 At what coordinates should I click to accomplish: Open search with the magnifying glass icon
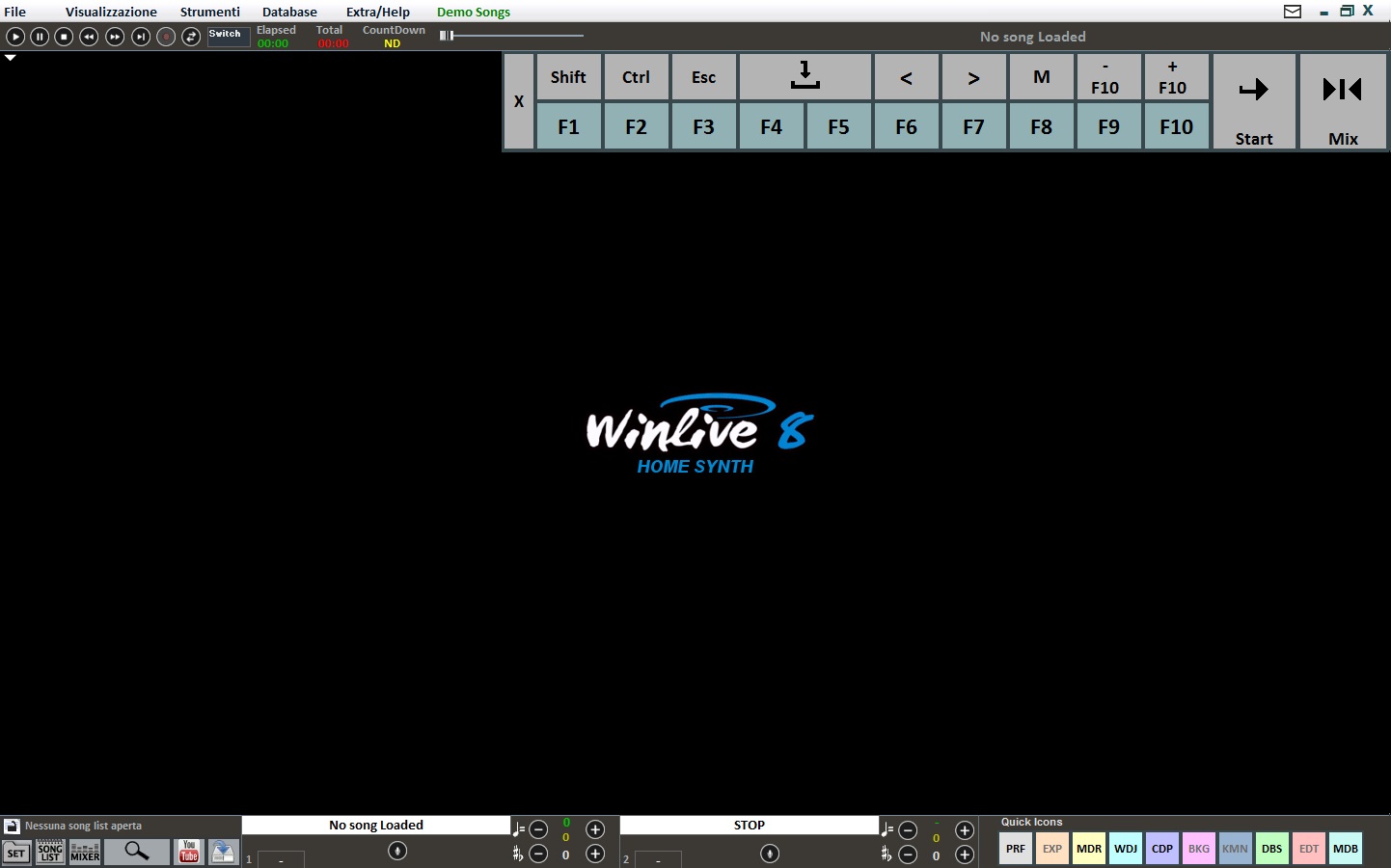[x=136, y=852]
